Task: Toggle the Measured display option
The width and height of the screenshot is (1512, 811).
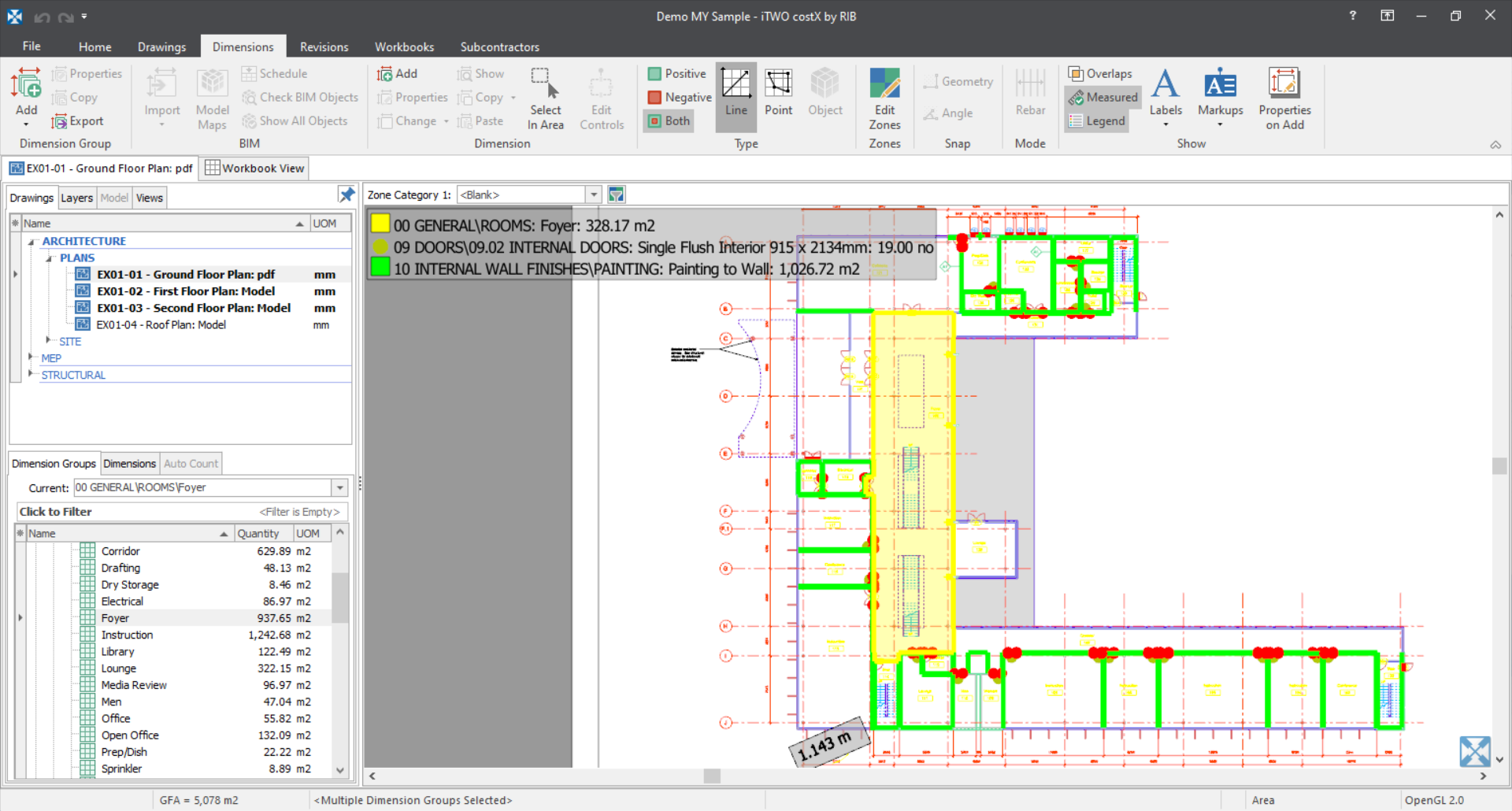Action: pos(1103,98)
